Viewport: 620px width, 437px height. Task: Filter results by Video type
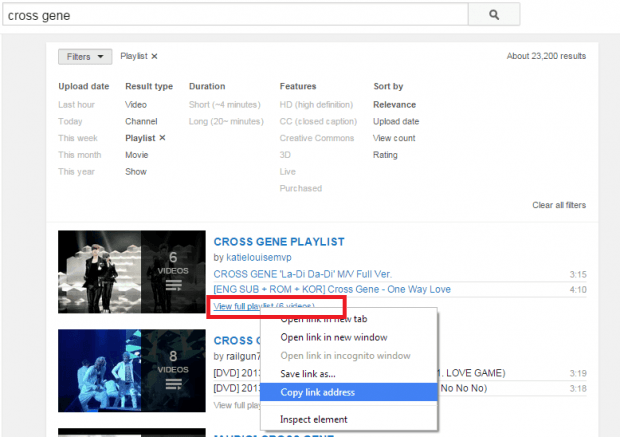coord(136,104)
